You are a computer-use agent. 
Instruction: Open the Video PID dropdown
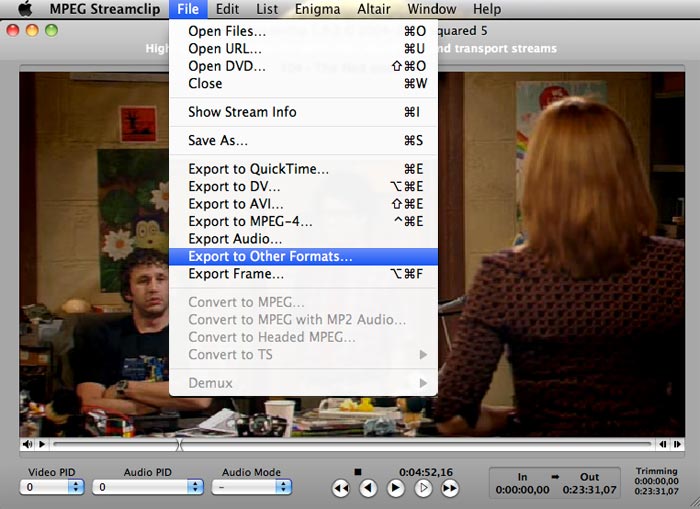pyautogui.click(x=52, y=487)
